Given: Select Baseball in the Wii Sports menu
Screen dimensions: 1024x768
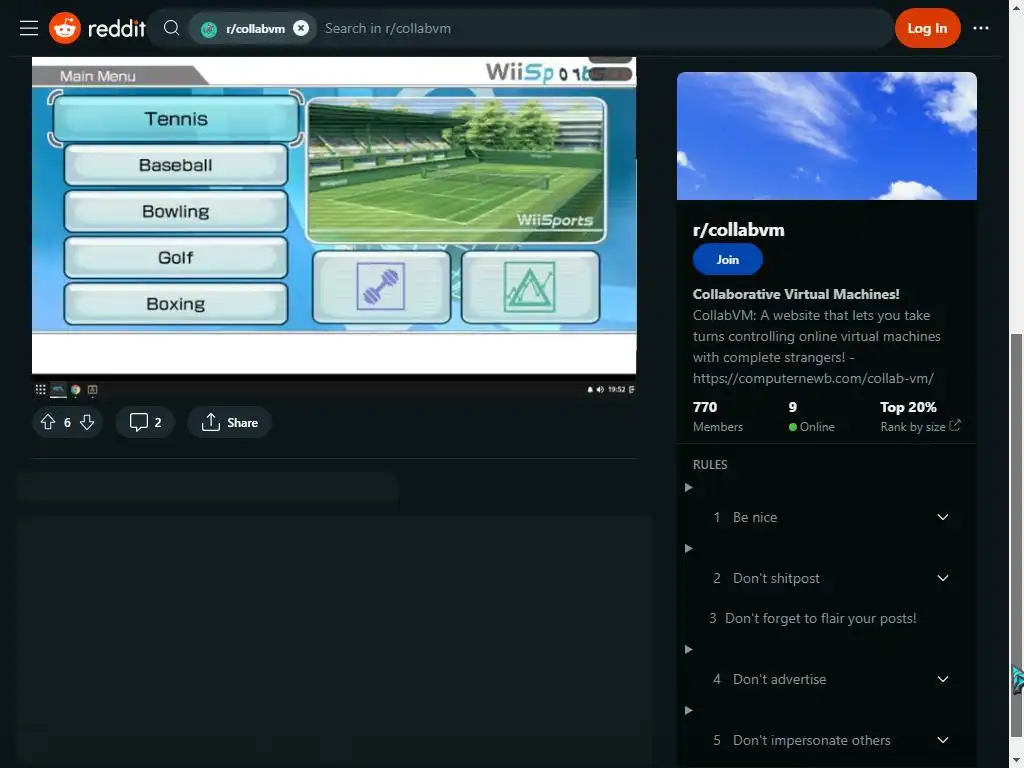Looking at the screenshot, I should (176, 165).
